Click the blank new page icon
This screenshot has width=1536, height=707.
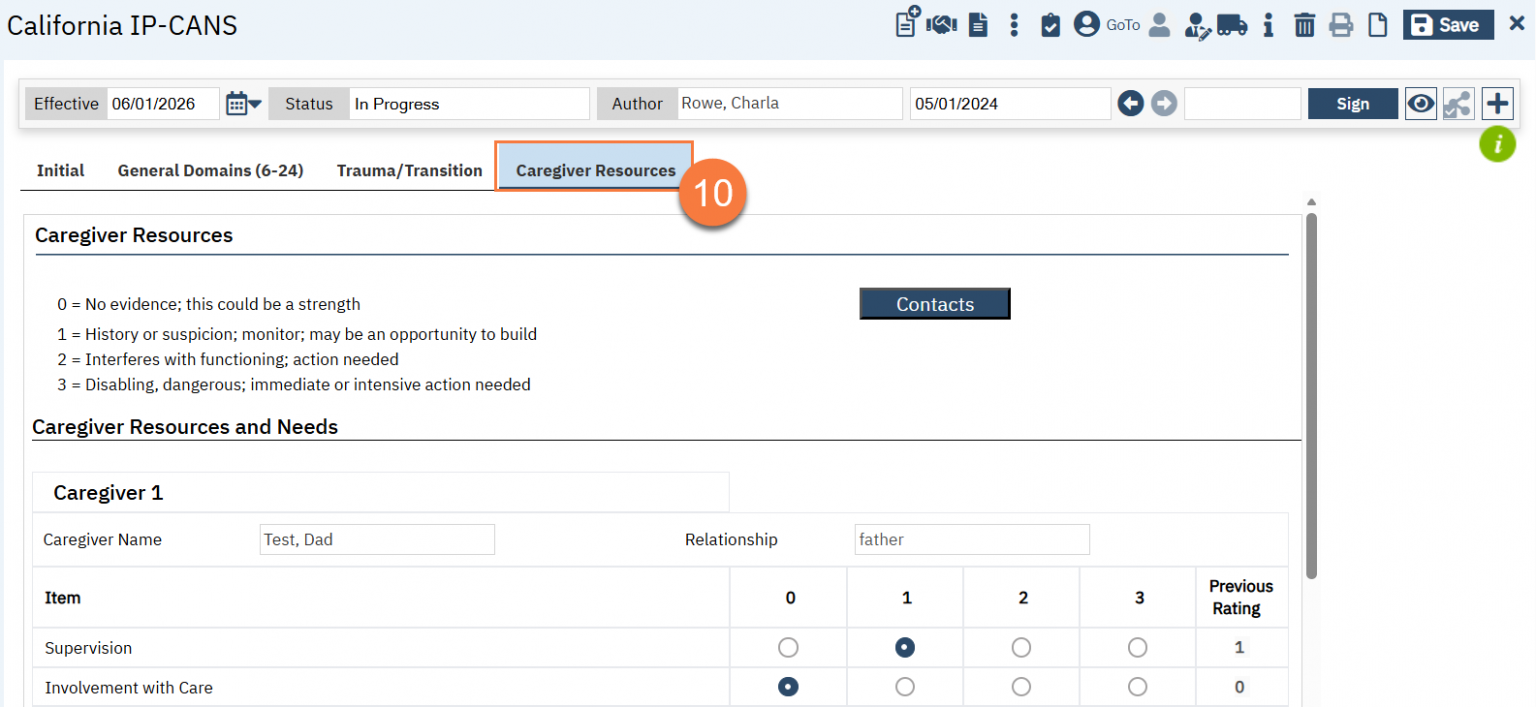pyautogui.click(x=1378, y=25)
